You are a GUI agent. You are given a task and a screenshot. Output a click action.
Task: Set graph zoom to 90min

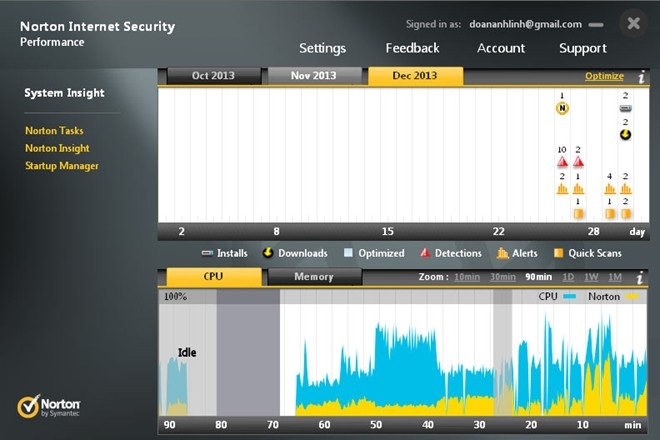[538, 277]
